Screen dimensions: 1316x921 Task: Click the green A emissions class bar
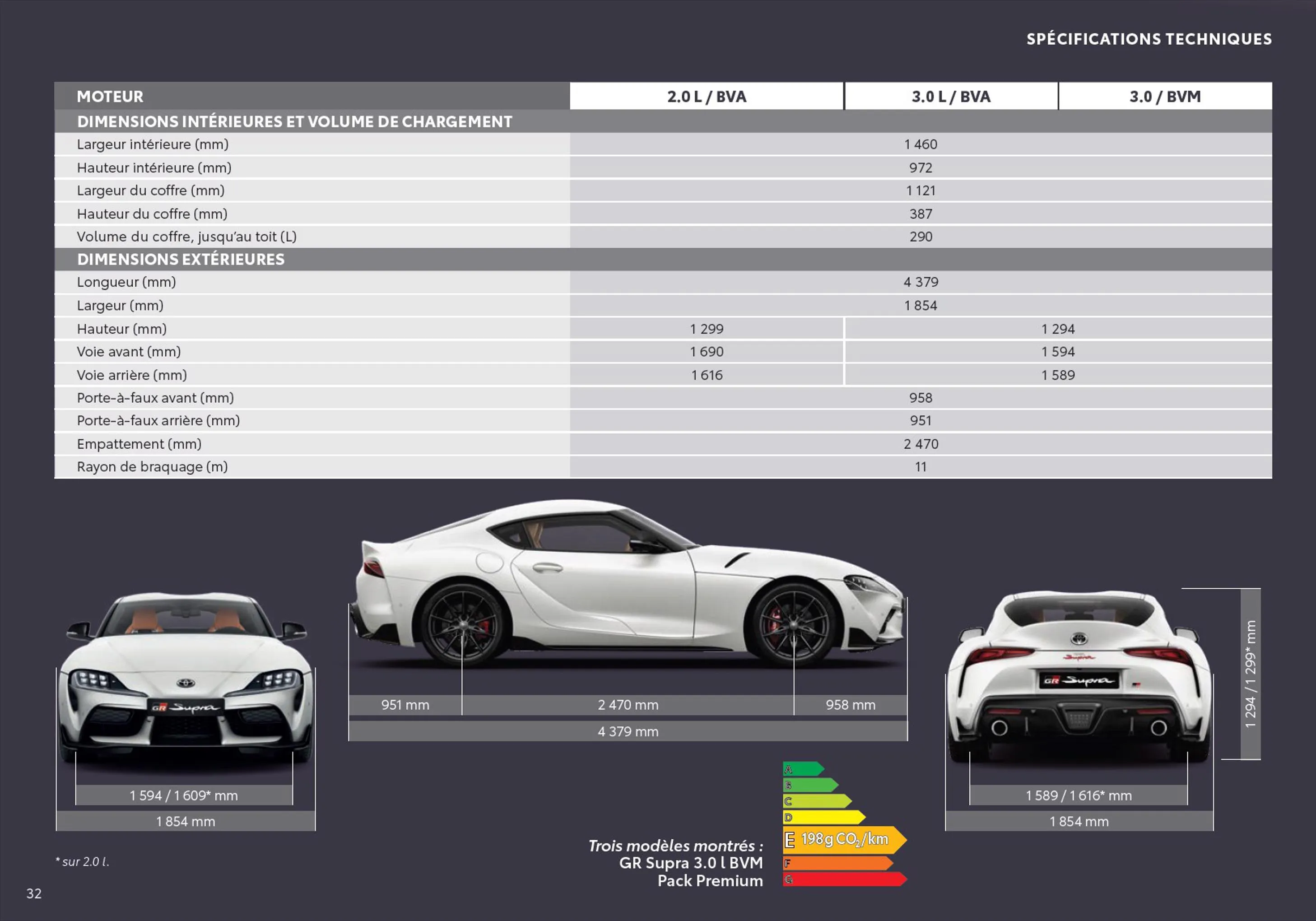(x=804, y=769)
